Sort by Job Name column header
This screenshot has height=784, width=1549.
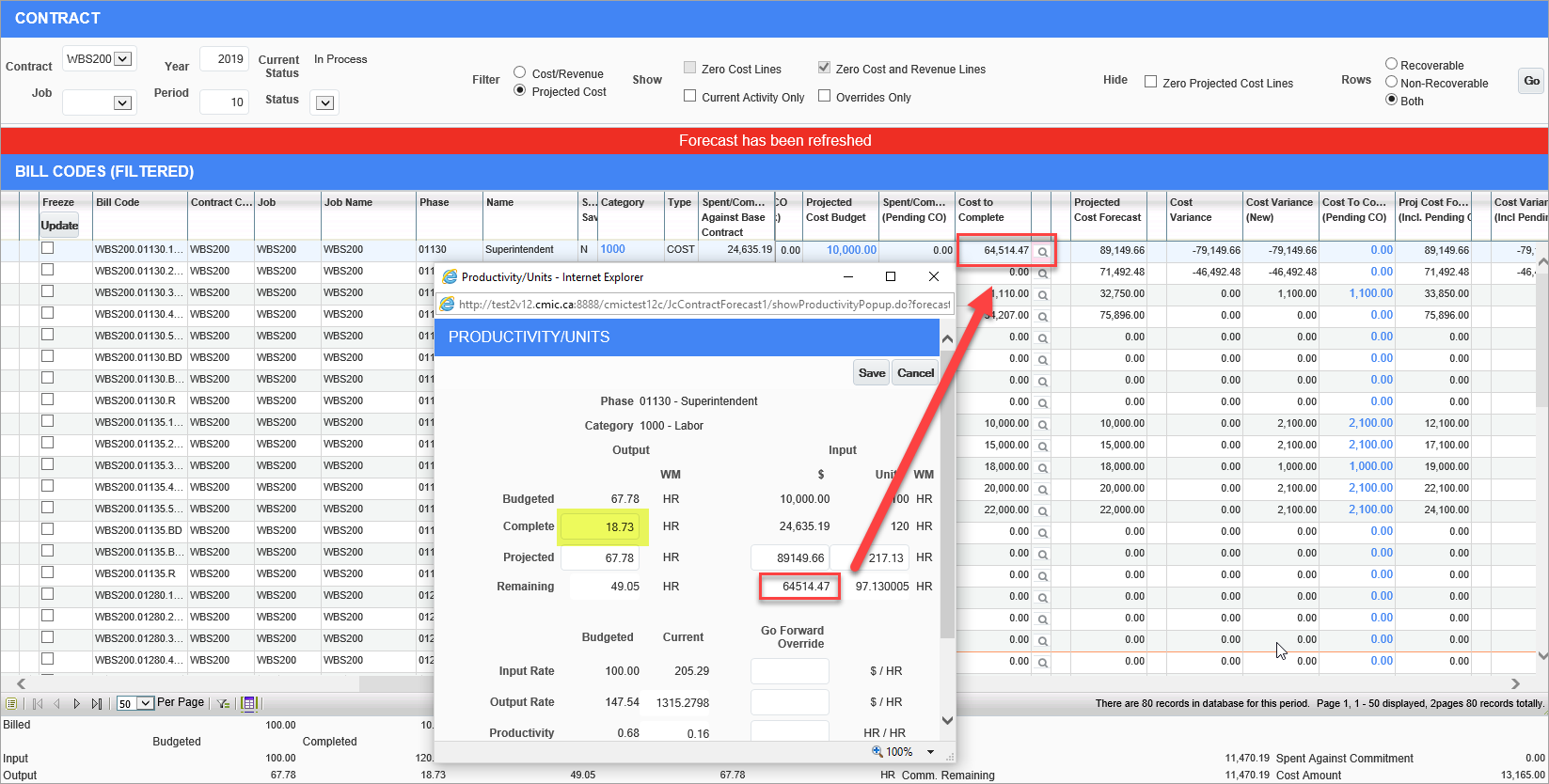[x=348, y=202]
